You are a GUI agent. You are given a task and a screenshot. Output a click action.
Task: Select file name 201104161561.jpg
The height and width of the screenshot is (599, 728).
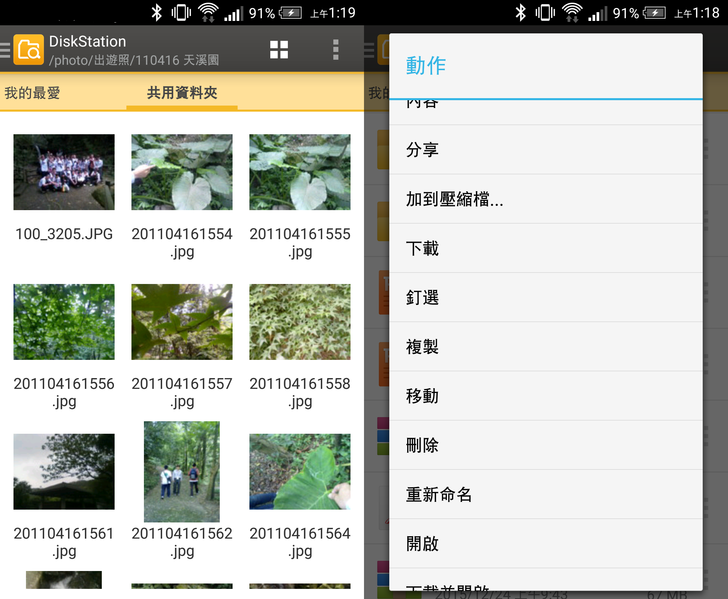coord(64,543)
